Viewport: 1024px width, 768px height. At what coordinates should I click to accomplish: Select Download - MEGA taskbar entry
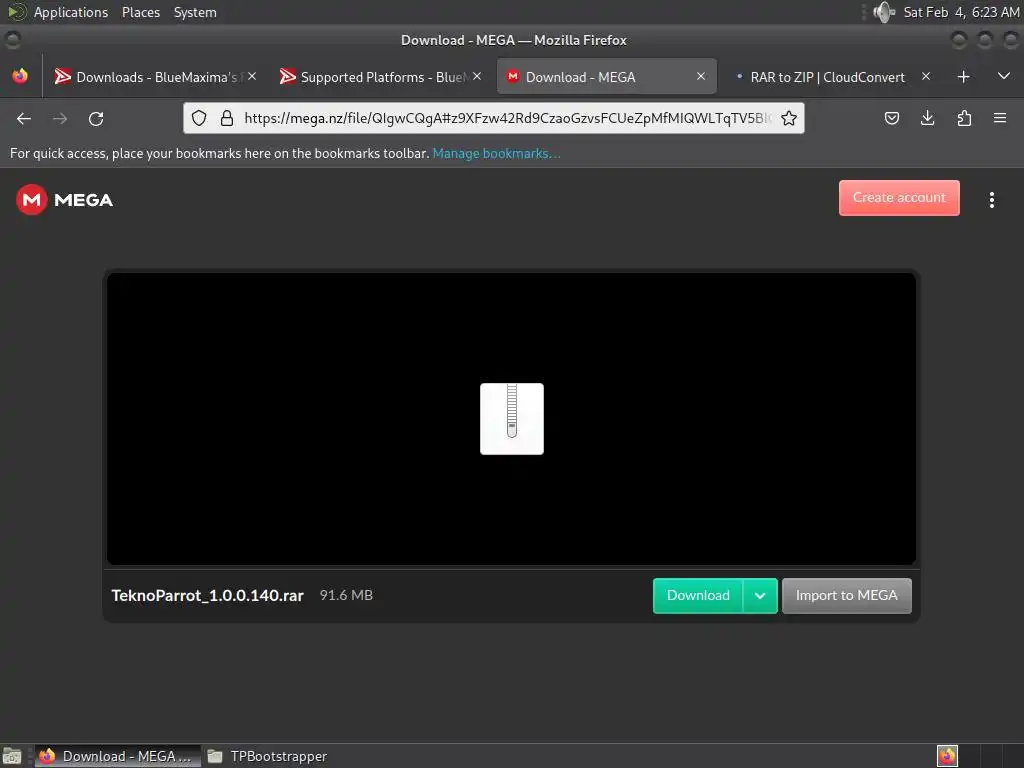[x=118, y=756]
